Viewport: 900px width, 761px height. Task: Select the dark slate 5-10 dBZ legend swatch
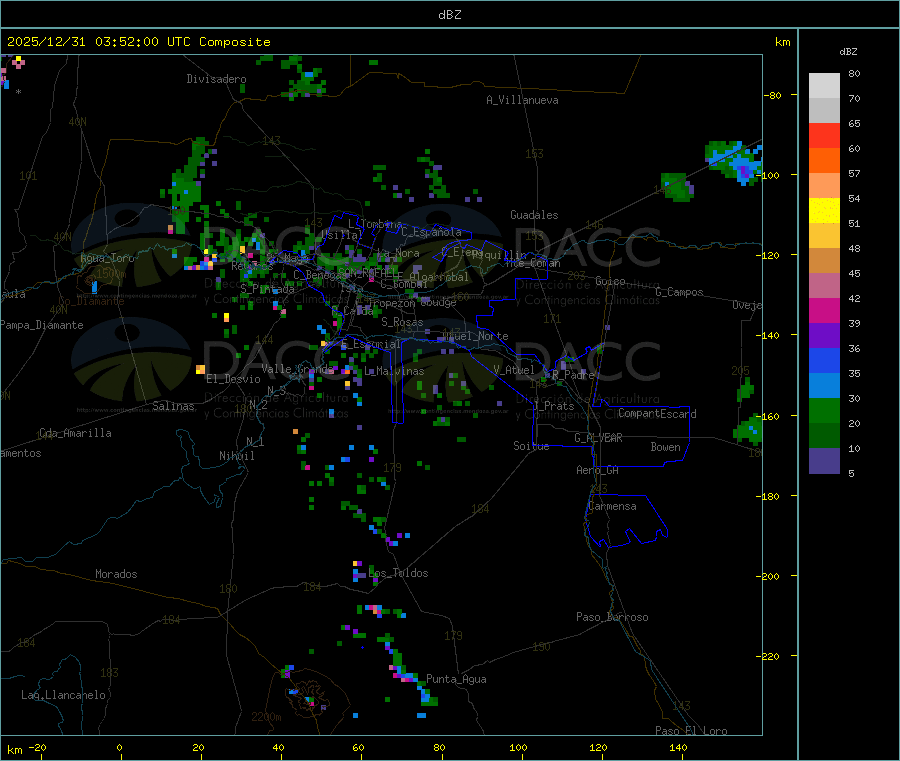tap(824, 461)
